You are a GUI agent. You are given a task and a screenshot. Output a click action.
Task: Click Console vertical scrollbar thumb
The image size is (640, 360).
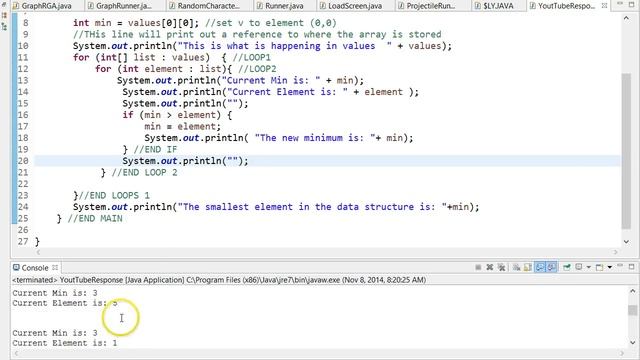point(633,310)
